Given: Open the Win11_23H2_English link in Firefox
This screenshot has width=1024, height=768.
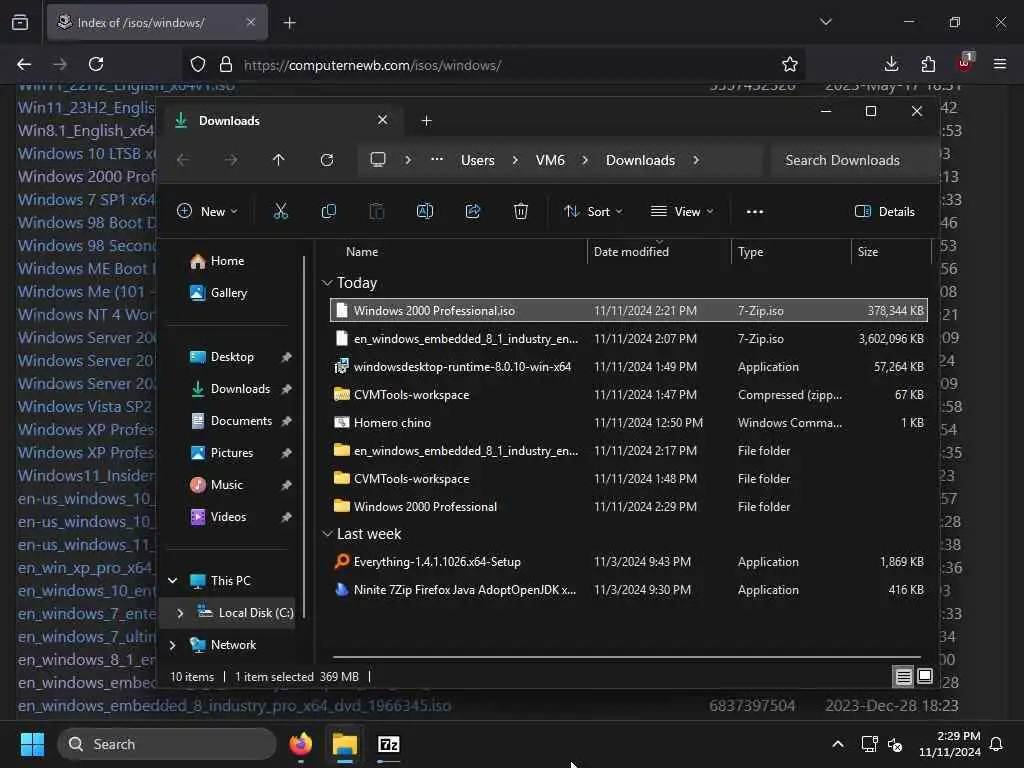Looking at the screenshot, I should pyautogui.click(x=86, y=107).
